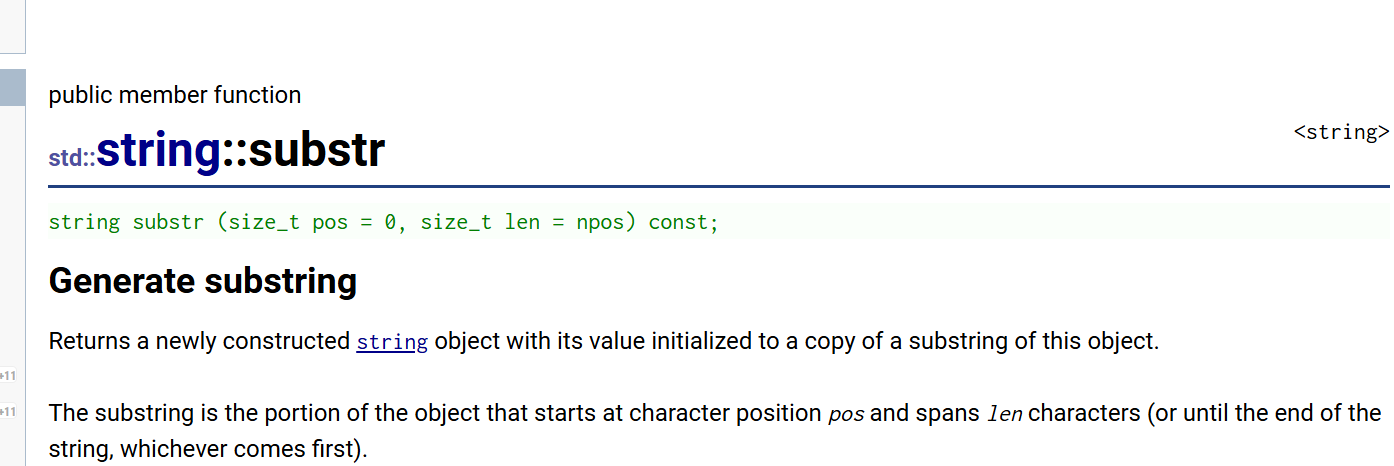This screenshot has height=466, width=1394.
Task: Select the highlighted blue-gray sidebar item
Action: tap(12, 87)
